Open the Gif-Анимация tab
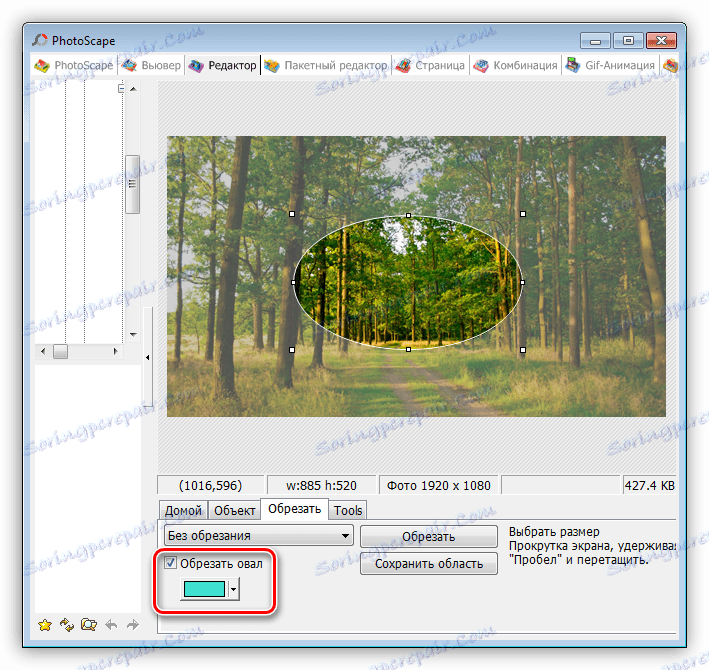The width and height of the screenshot is (709, 670). 610,66
